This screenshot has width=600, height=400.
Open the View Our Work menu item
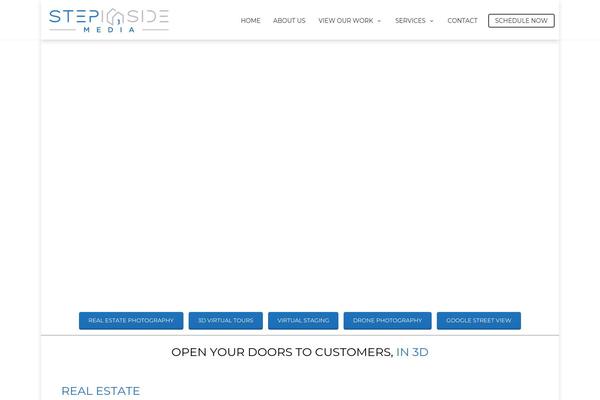[346, 21]
